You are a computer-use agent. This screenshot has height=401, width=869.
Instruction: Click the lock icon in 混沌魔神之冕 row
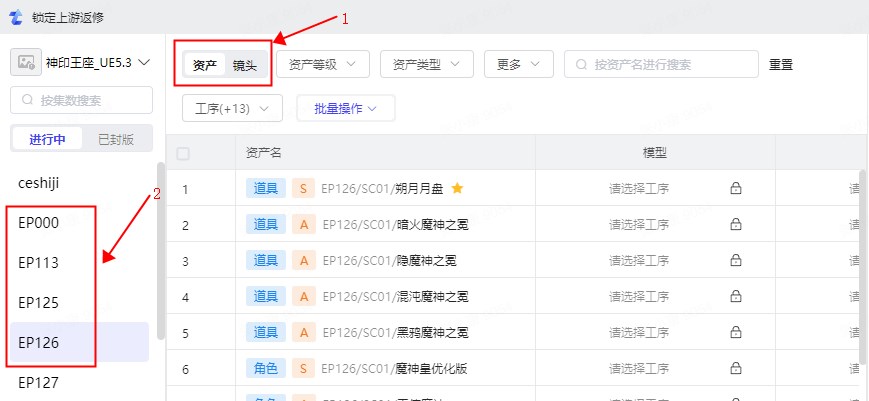tap(735, 296)
